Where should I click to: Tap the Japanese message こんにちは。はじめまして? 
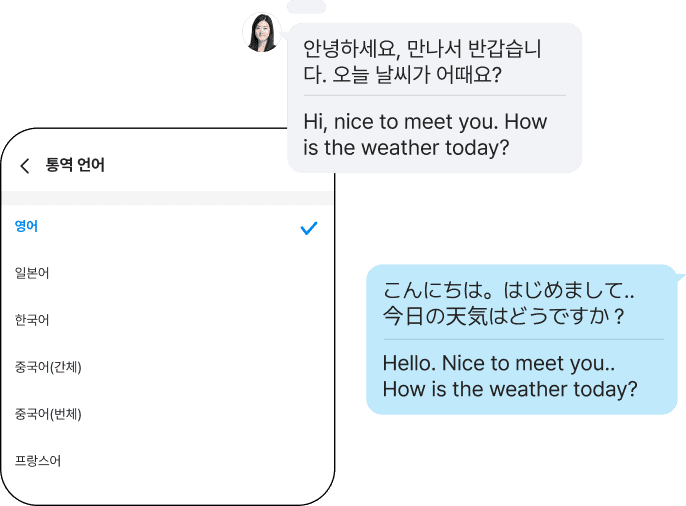point(510,304)
